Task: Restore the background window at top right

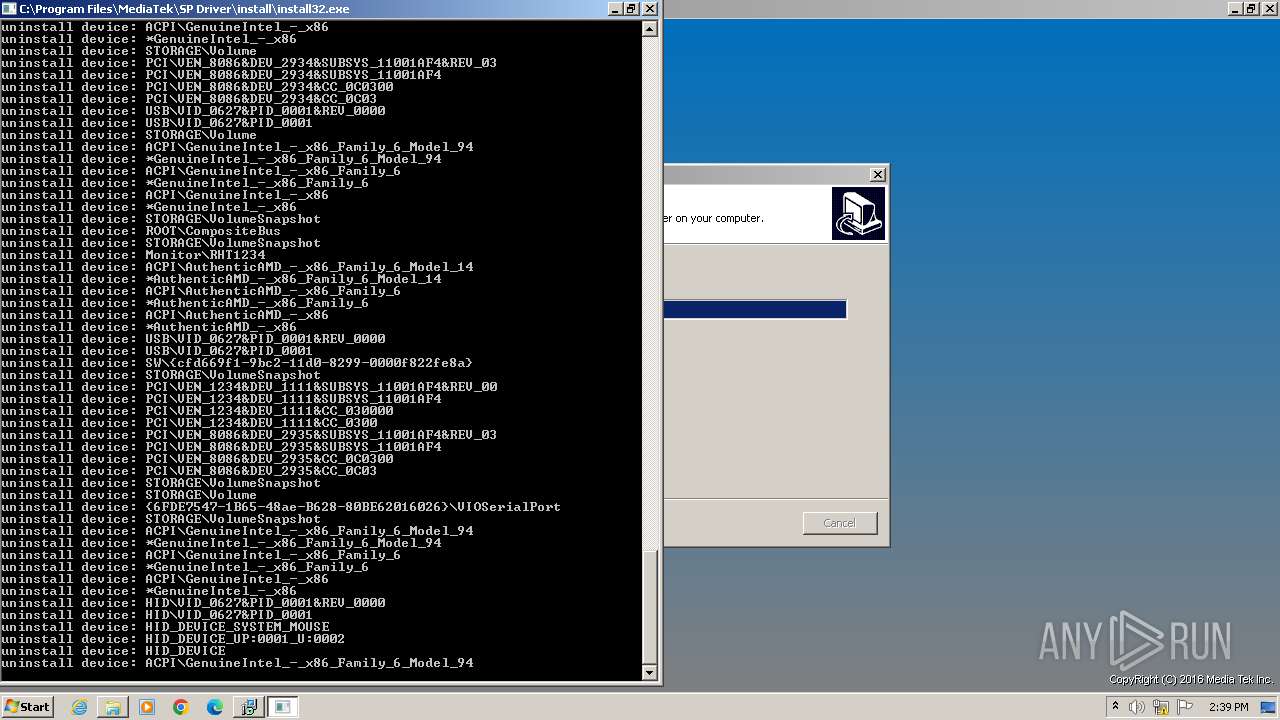Action: (1252, 8)
